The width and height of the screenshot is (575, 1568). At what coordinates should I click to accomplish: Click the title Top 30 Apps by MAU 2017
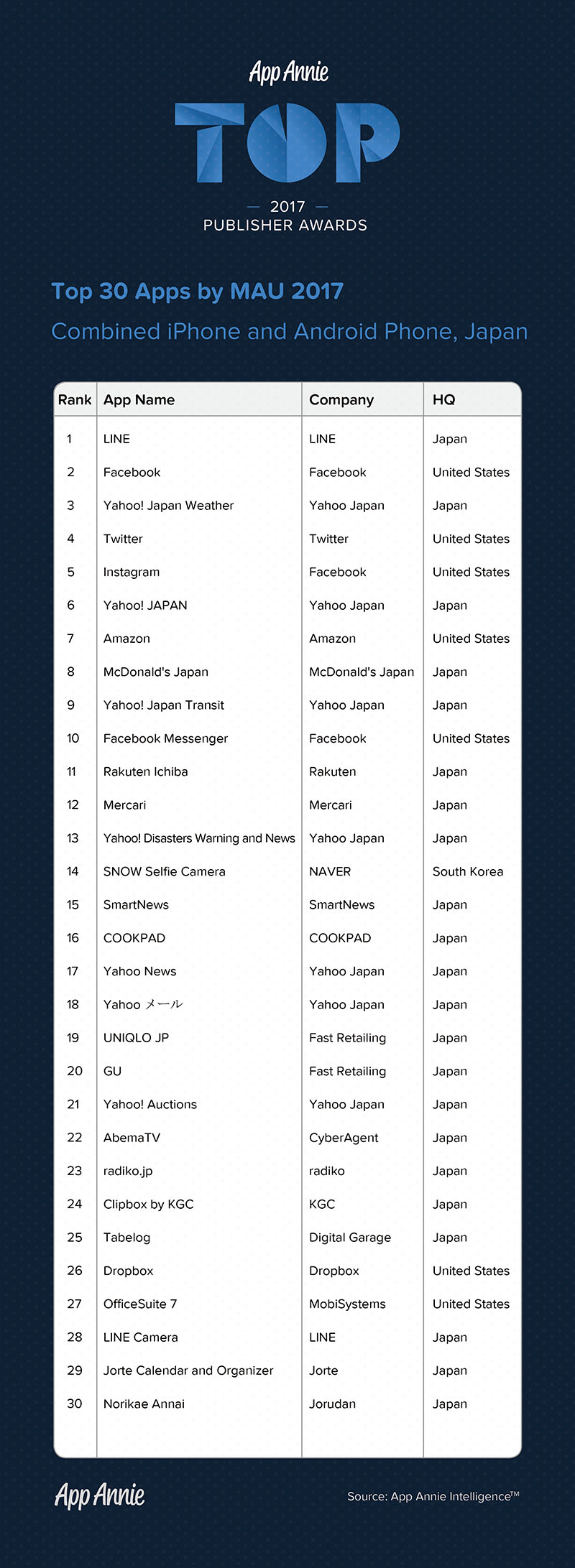[x=197, y=291]
